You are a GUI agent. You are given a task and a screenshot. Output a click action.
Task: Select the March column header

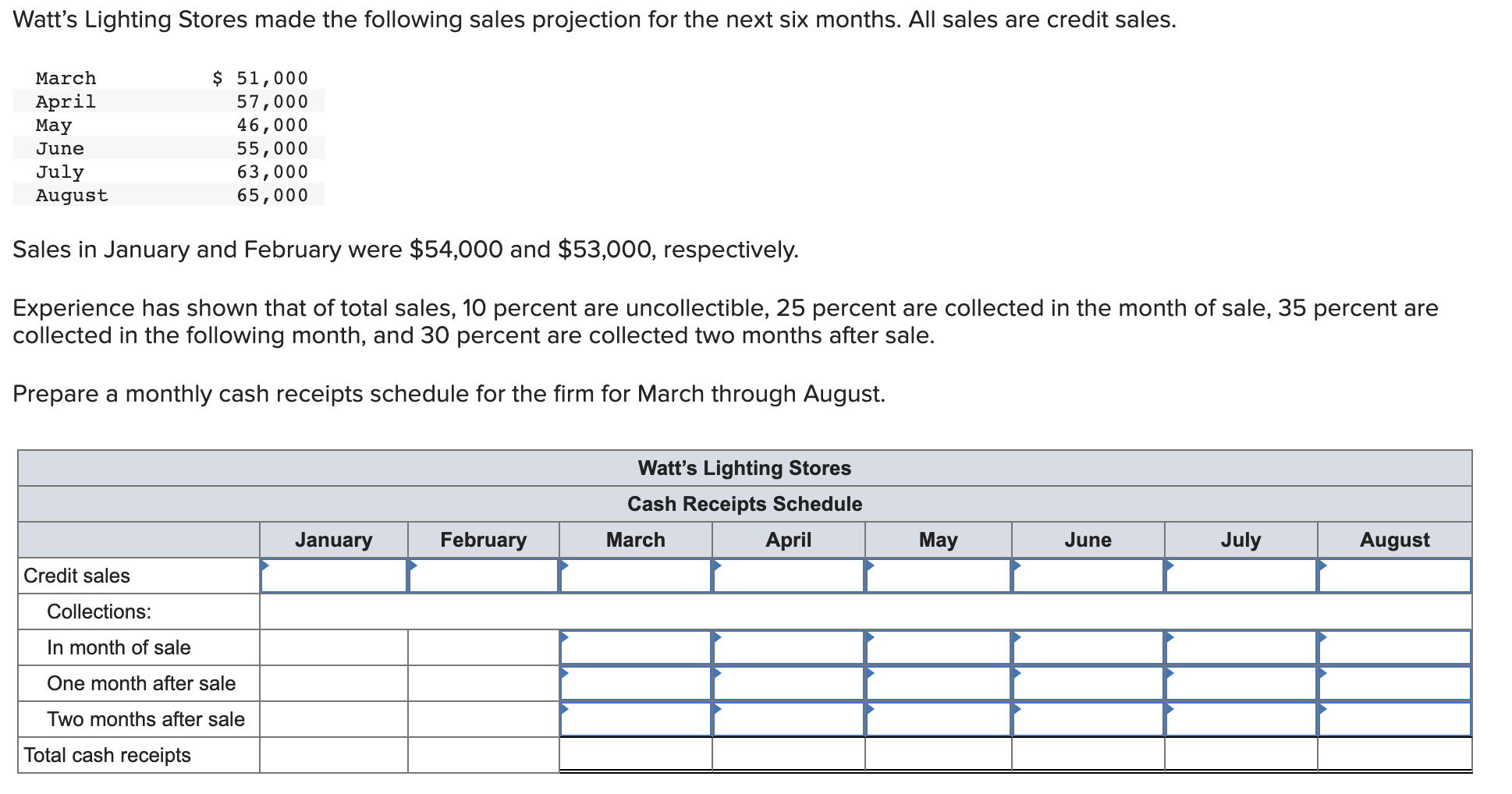pyautogui.click(x=634, y=539)
